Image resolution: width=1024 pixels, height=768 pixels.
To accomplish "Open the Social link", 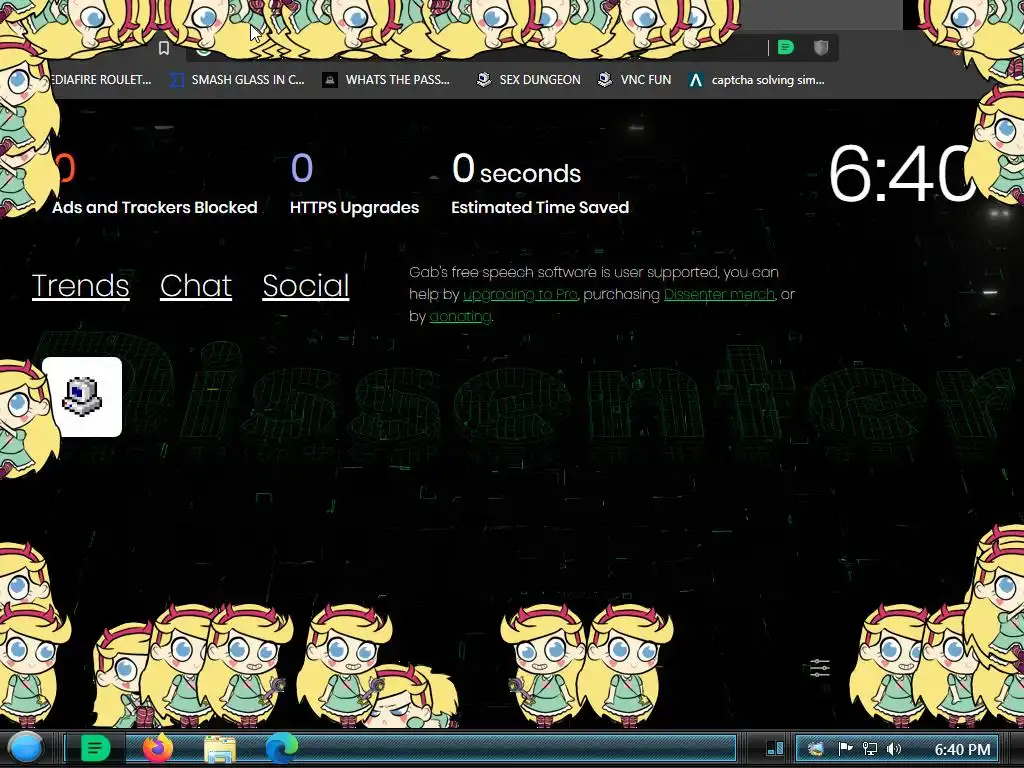I will (x=306, y=286).
